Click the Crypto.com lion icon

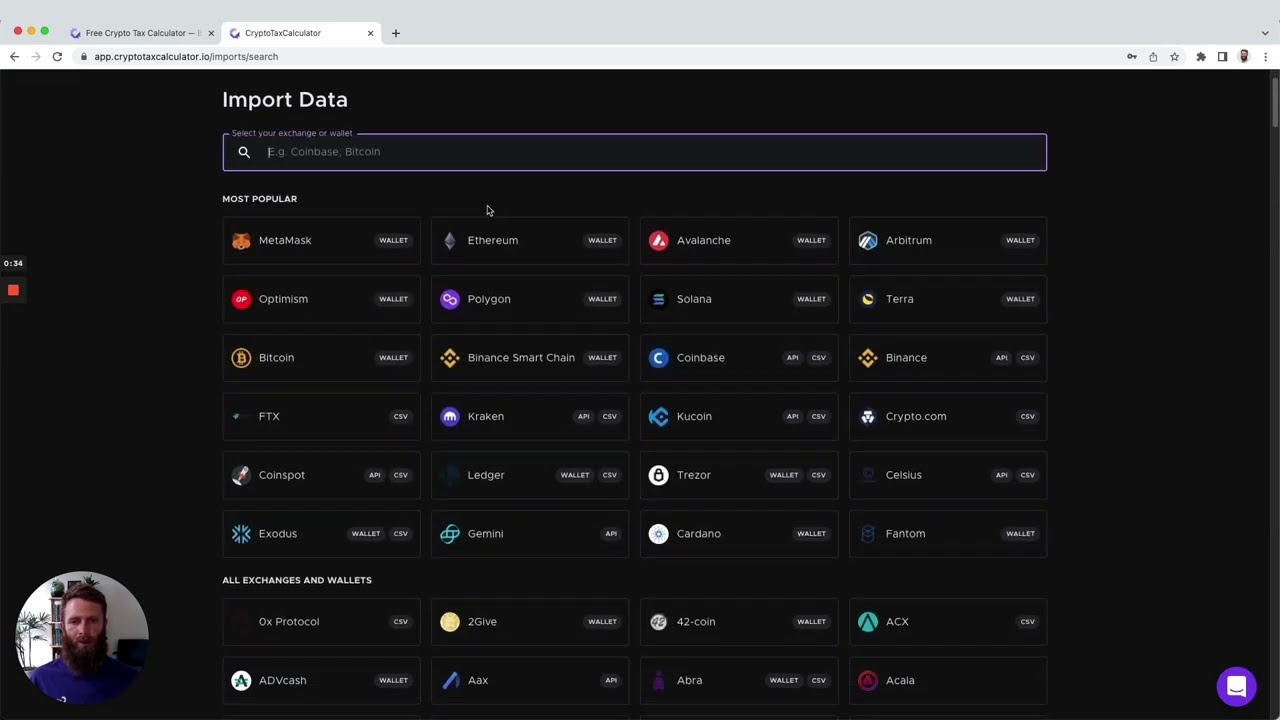point(868,416)
